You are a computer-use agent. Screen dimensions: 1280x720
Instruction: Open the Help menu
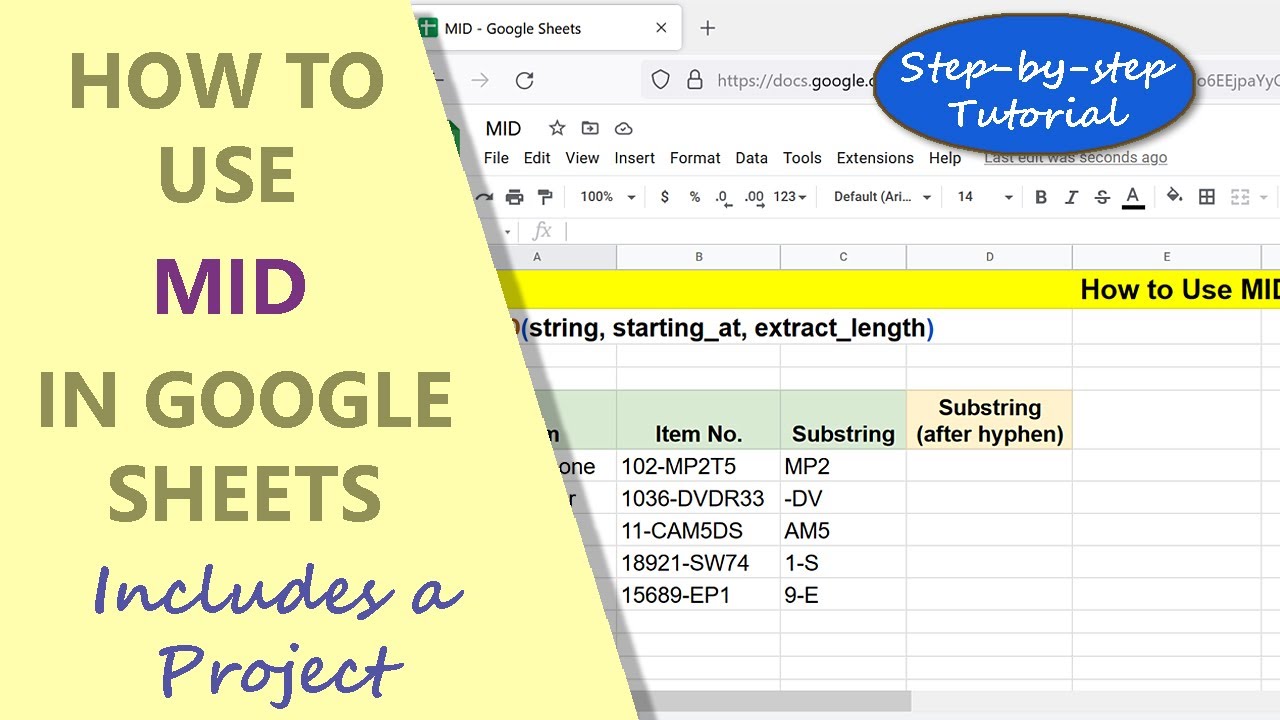pyautogui.click(x=945, y=158)
